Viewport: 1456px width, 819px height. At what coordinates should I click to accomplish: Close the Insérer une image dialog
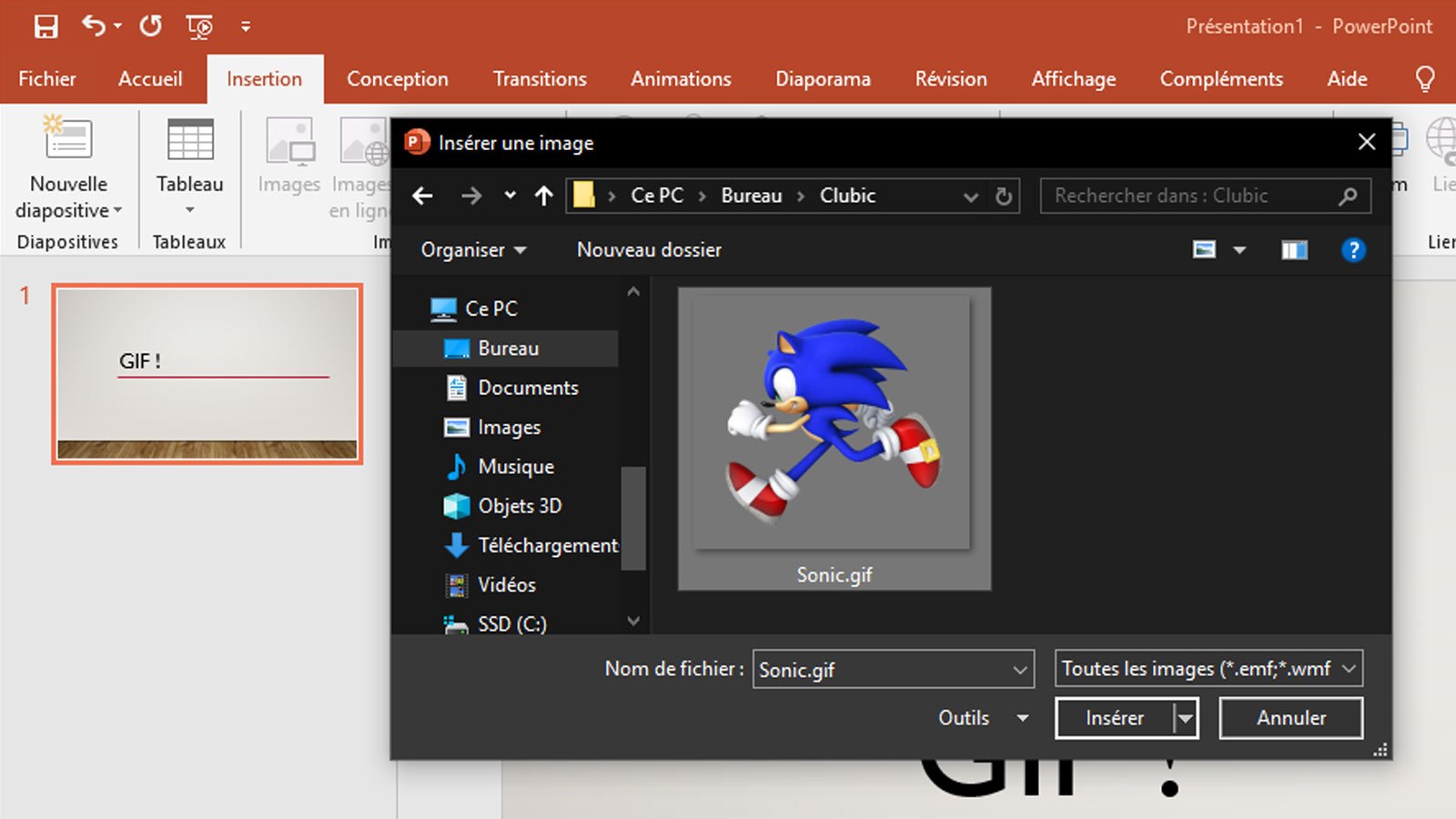tap(1366, 142)
